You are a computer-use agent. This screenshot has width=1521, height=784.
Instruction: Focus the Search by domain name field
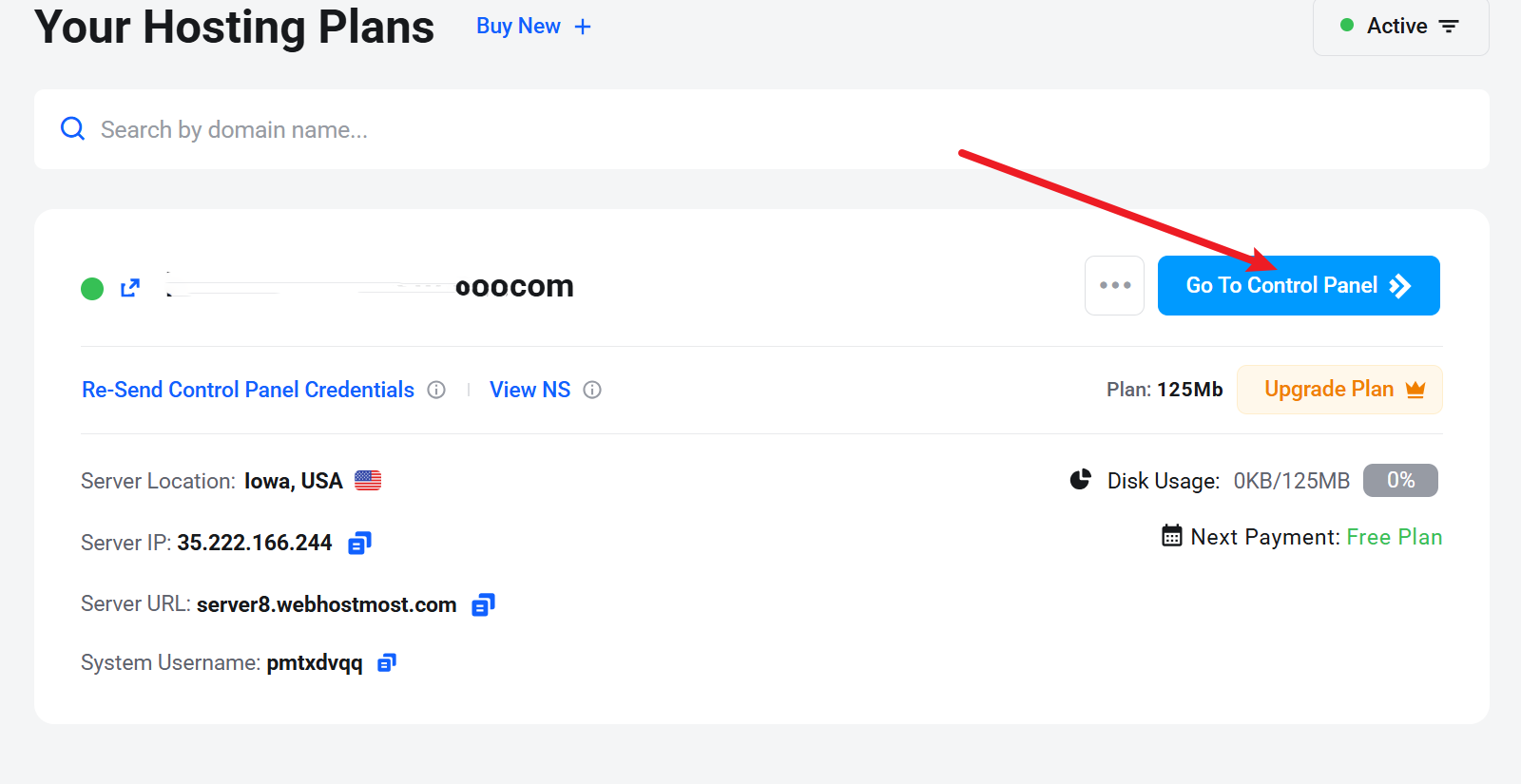pyautogui.click(x=760, y=129)
